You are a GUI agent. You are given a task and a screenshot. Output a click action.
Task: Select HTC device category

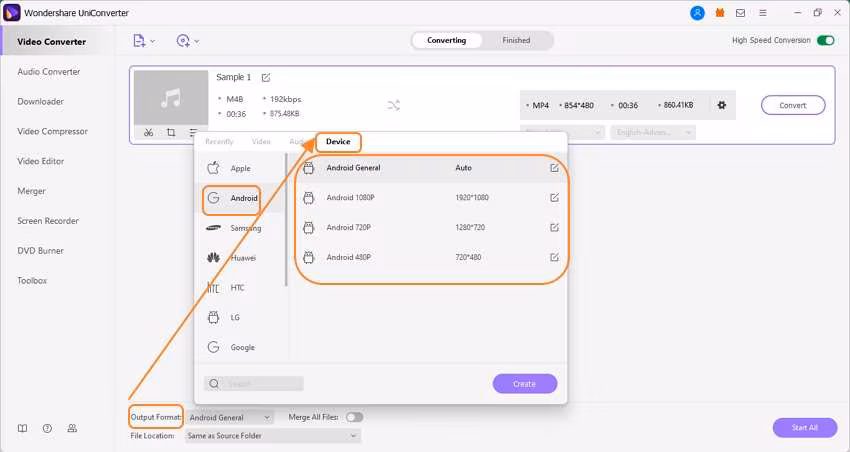[x=239, y=288]
